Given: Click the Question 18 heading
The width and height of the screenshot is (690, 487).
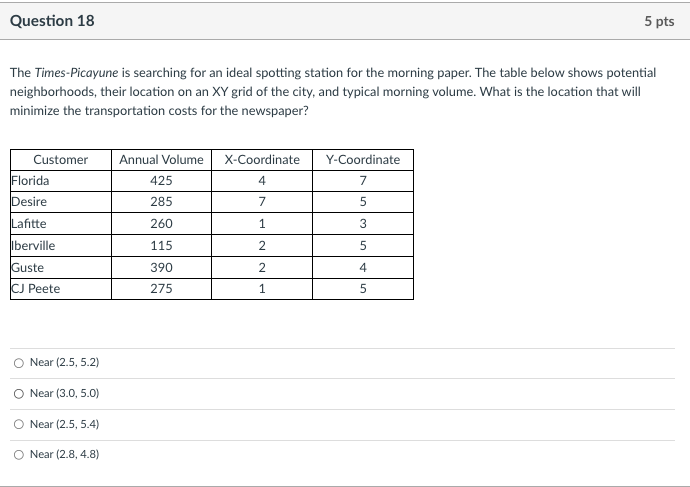Looking at the screenshot, I should [52, 21].
